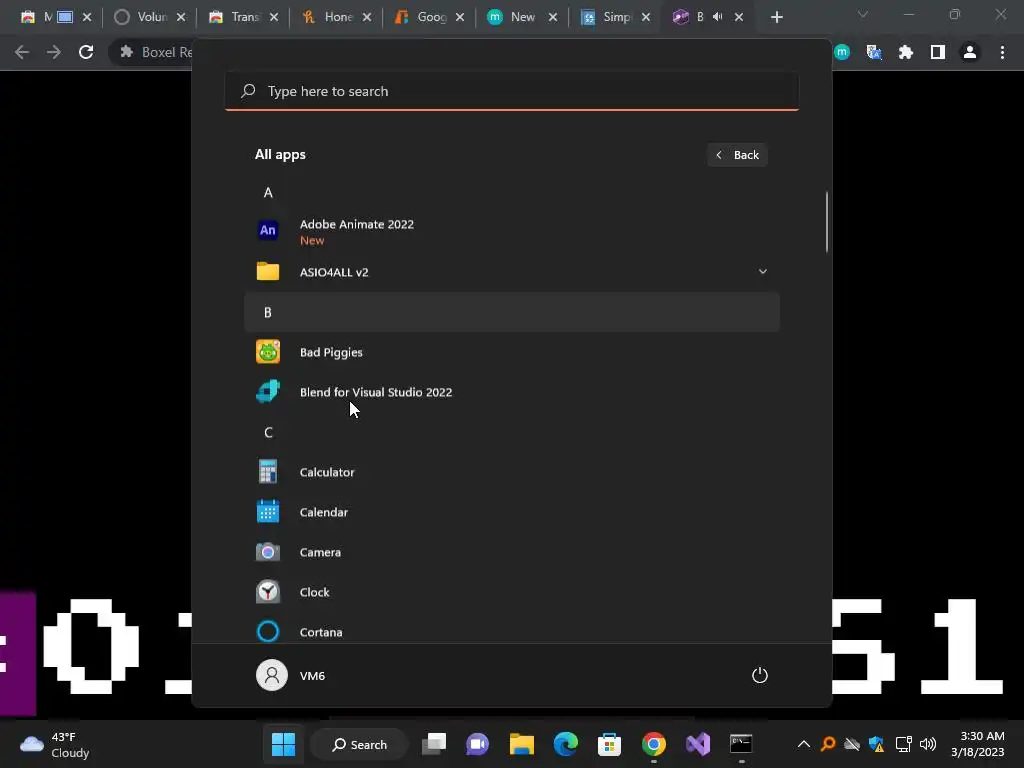This screenshot has height=768, width=1024.
Task: Click the Search button on the taskbar
Action: pyautogui.click(x=360, y=744)
